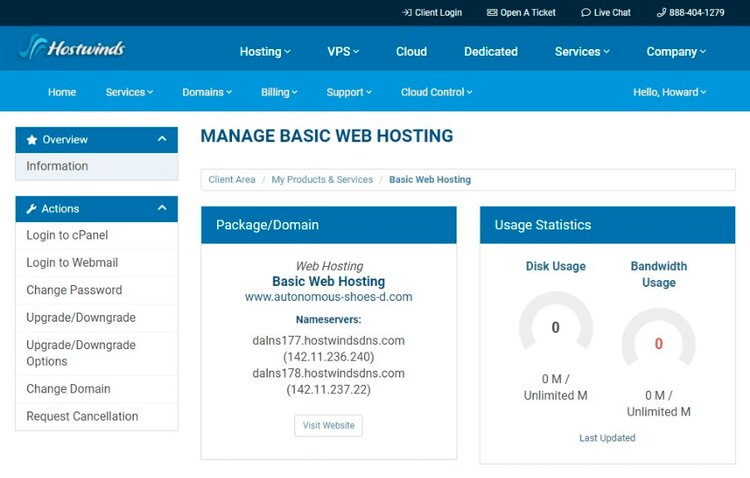Click the Last Updated text

pos(607,438)
